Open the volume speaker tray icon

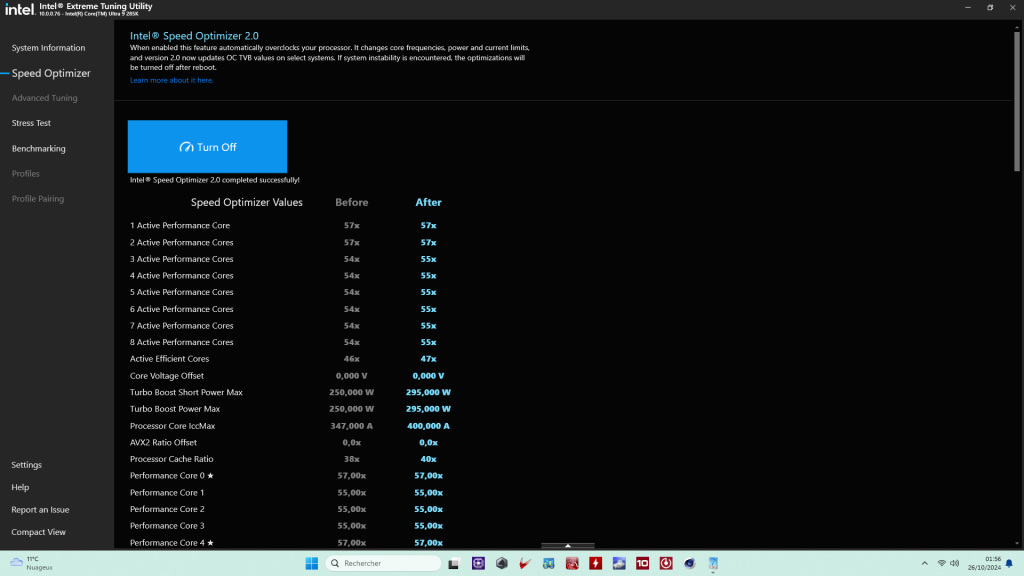pyautogui.click(x=955, y=563)
